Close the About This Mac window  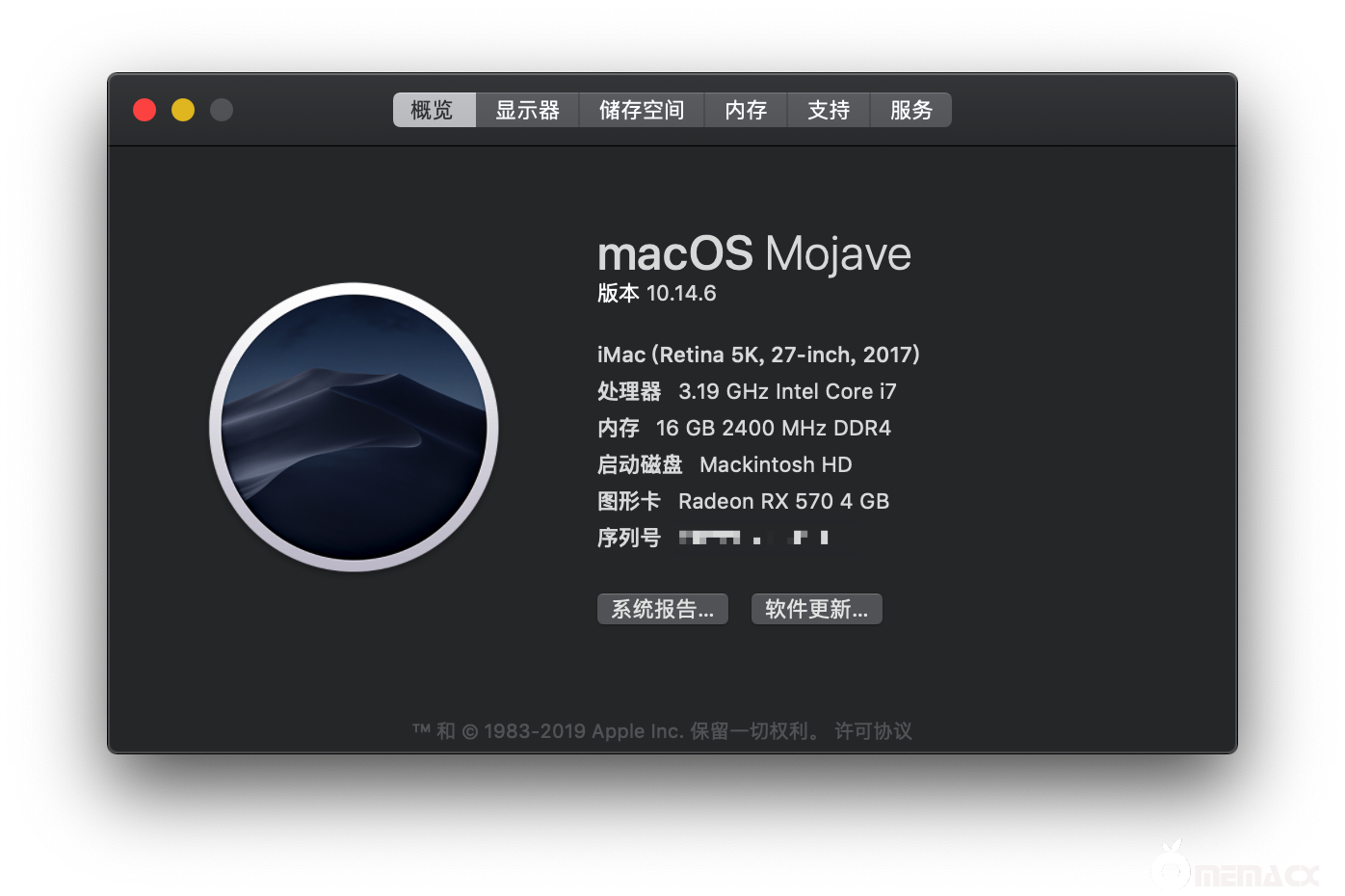(145, 110)
